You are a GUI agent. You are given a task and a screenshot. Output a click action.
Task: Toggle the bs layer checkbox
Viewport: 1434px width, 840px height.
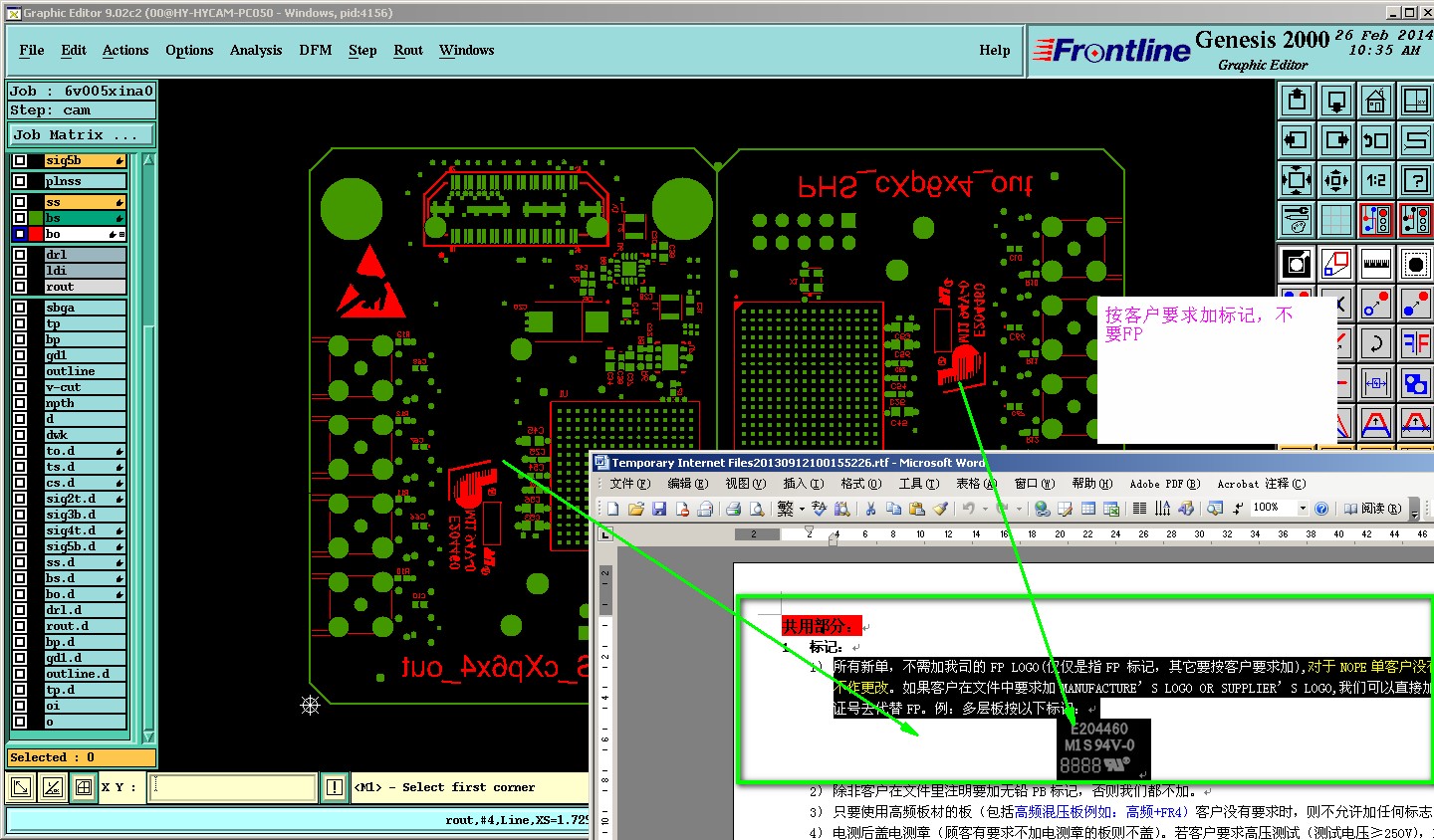tap(20, 218)
